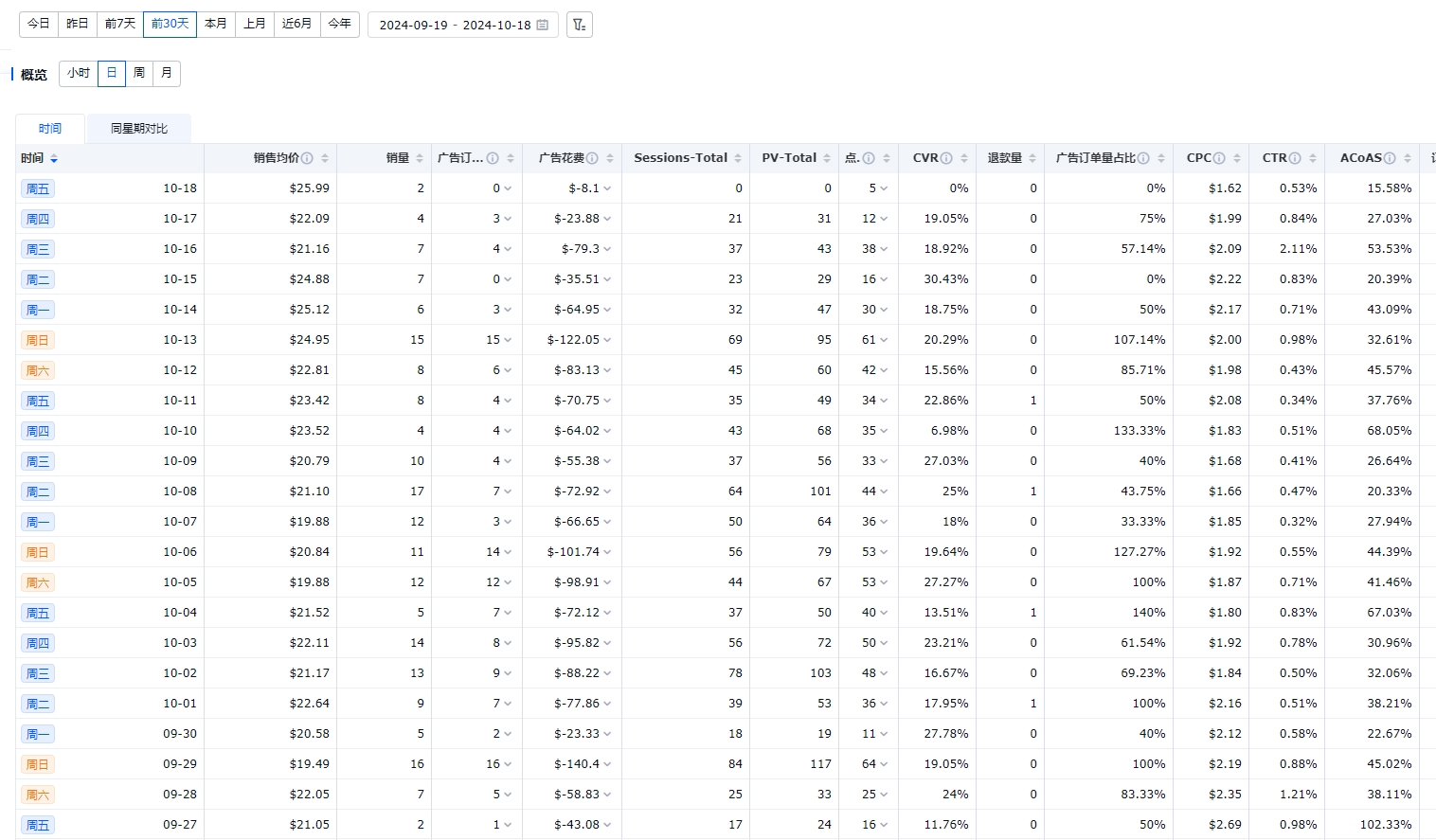Image resolution: width=1436 pixels, height=840 pixels.
Task: Select 上月 quick date range
Action: pyautogui.click(x=255, y=24)
